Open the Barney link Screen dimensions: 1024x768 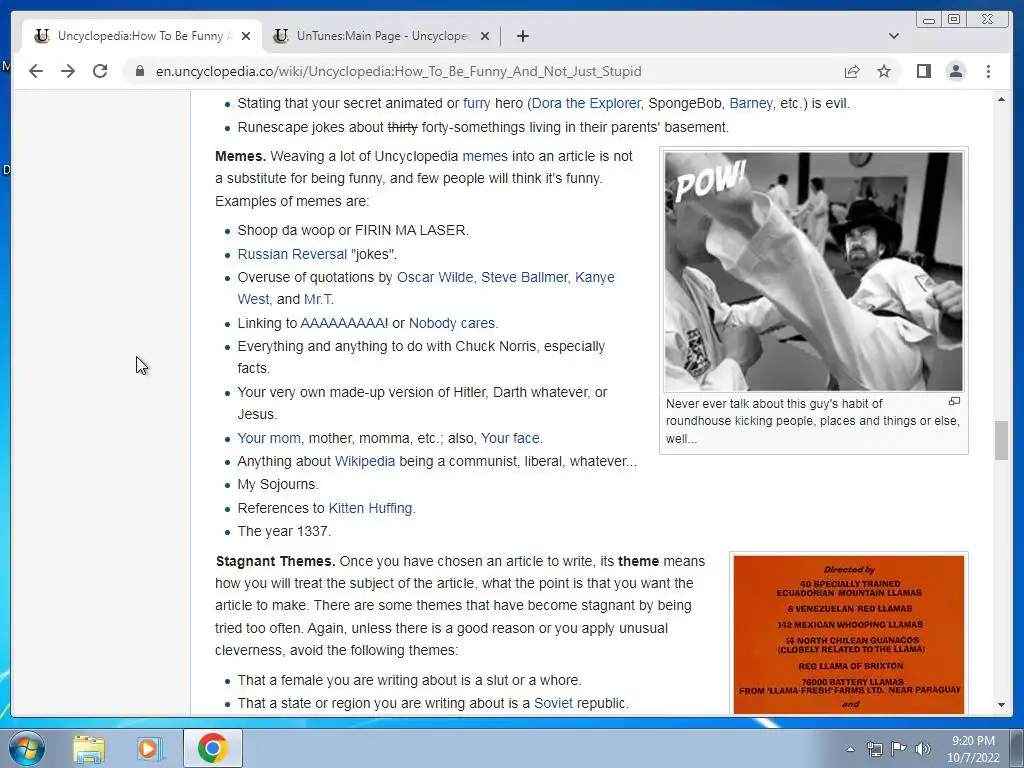click(750, 103)
